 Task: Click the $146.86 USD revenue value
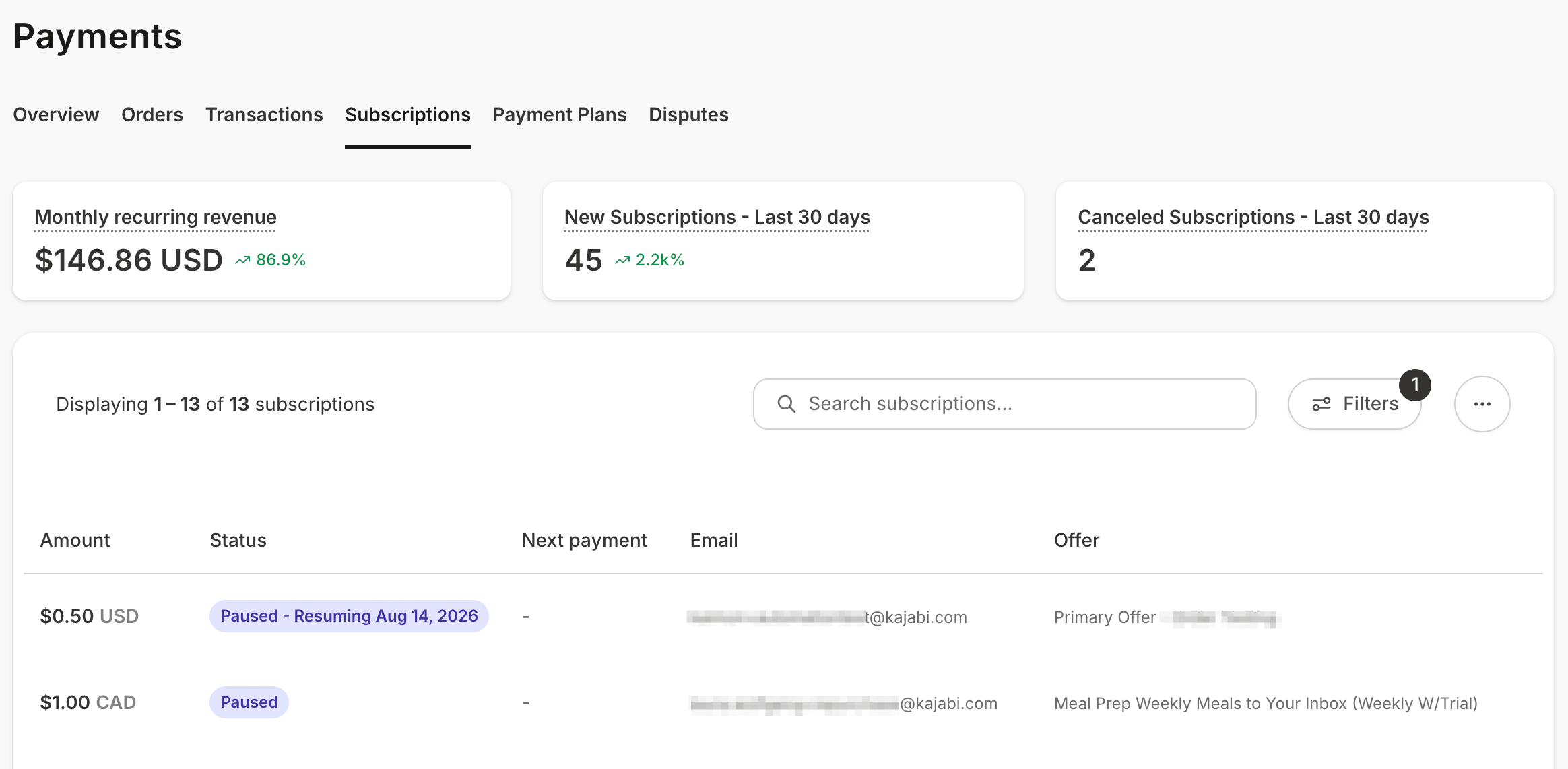tap(129, 260)
